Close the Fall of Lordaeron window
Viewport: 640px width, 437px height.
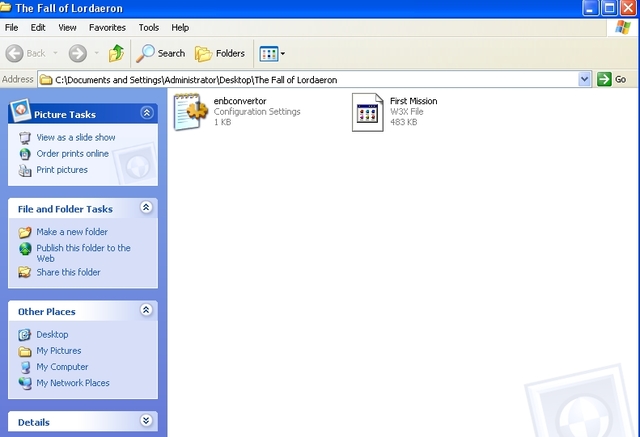click(x=628, y=8)
